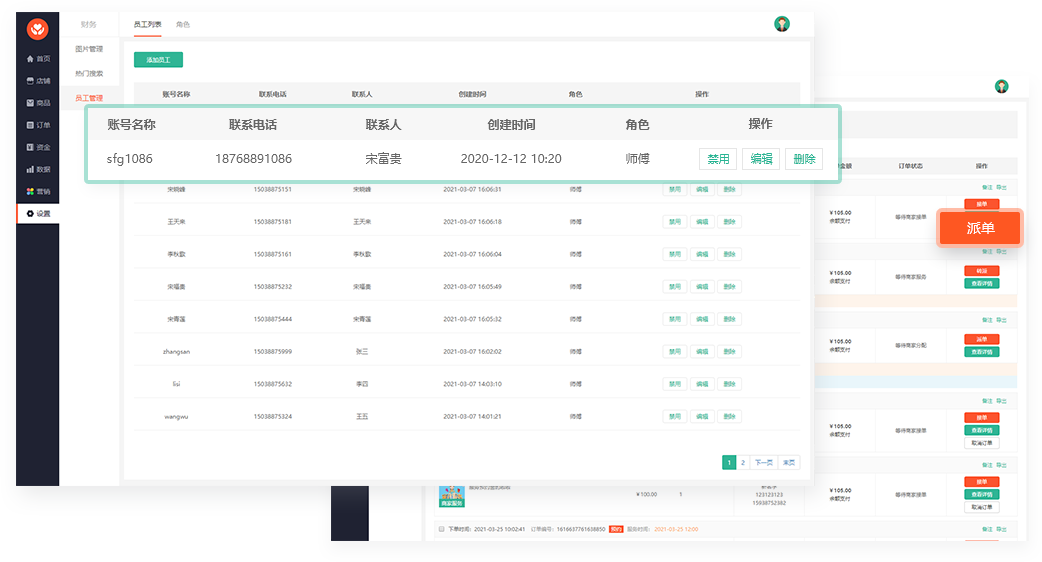Select the 员工列表 tab
The height and width of the screenshot is (562, 1042).
[147, 24]
